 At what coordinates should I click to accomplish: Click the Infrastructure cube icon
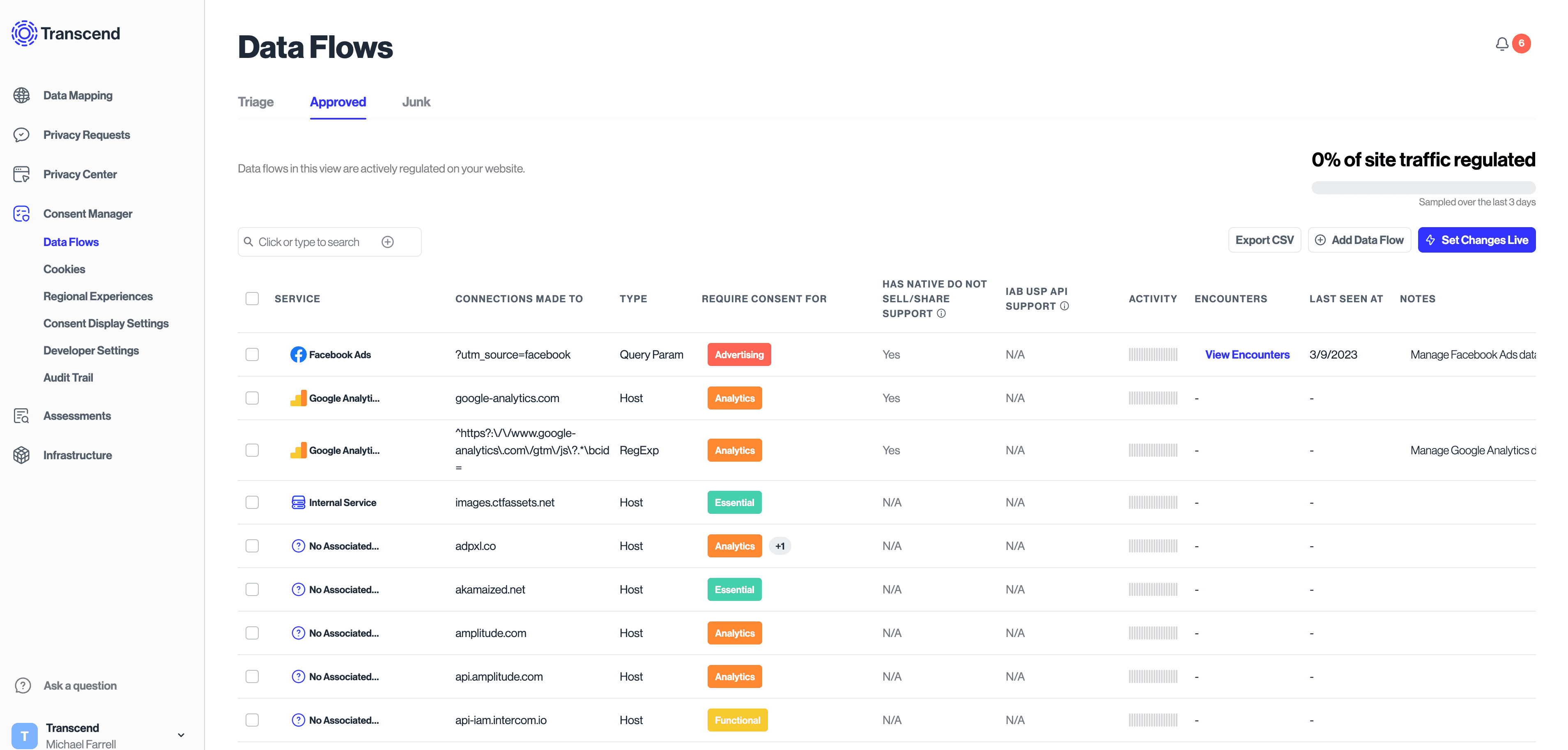(21, 456)
